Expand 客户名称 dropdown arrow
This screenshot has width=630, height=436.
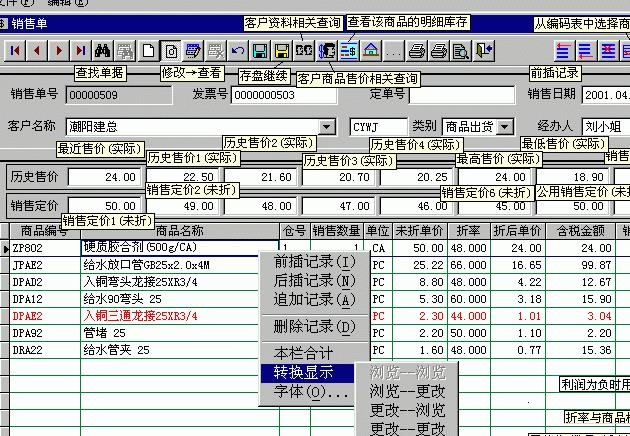coord(327,127)
